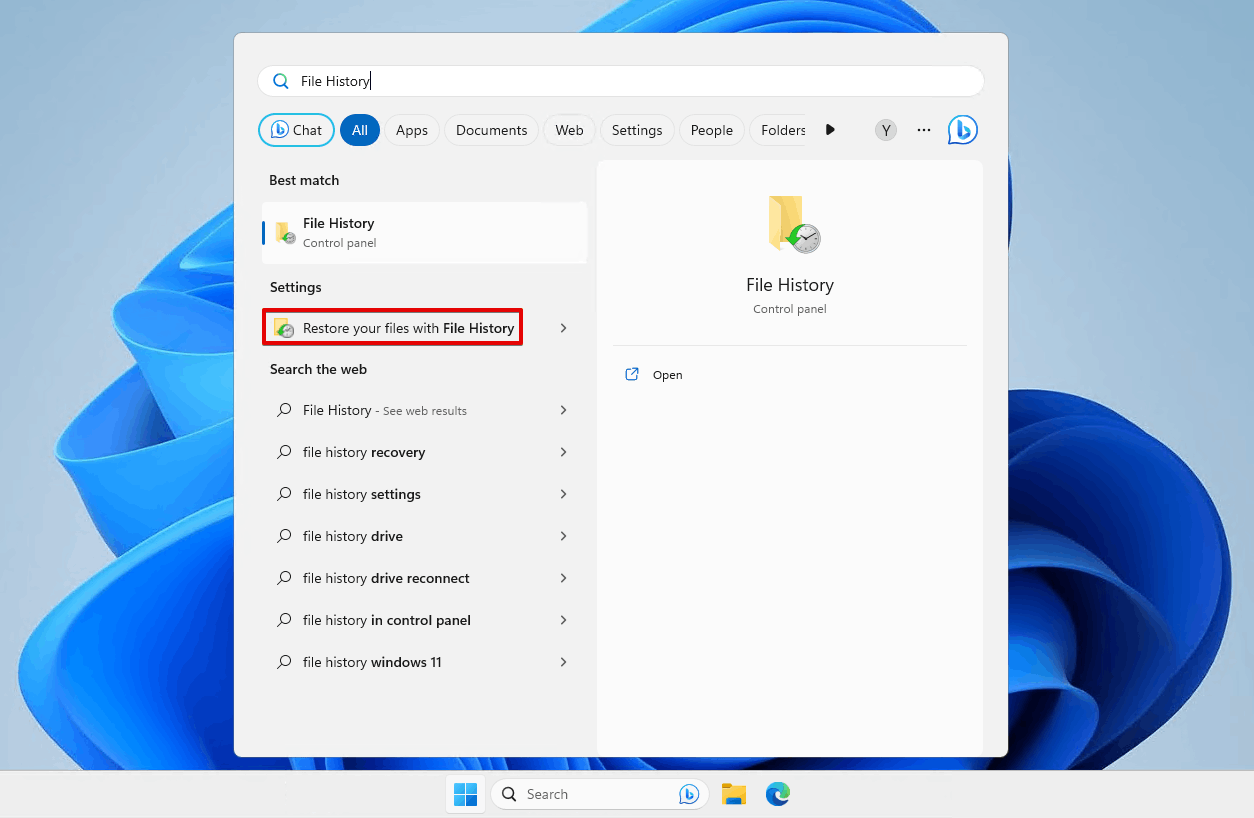
Task: Expand chevron in the 'file history drive' row
Action: [x=563, y=536]
